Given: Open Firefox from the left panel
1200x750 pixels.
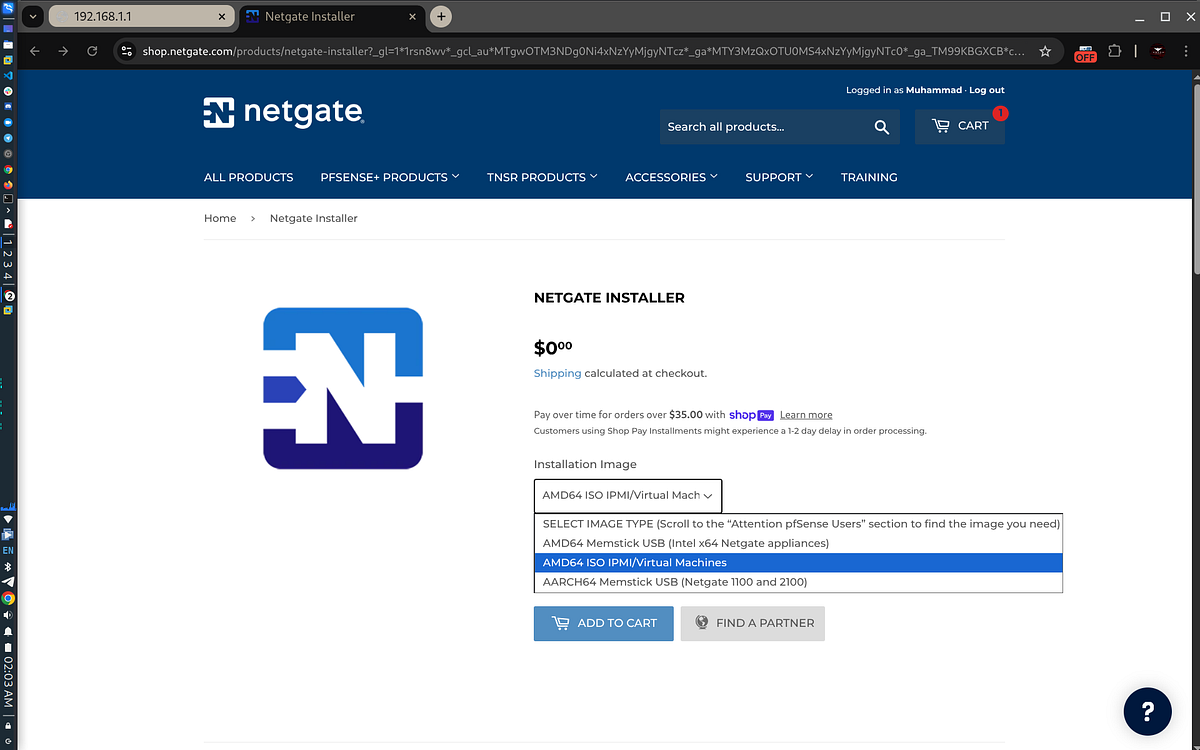Looking at the screenshot, I should (x=8, y=185).
